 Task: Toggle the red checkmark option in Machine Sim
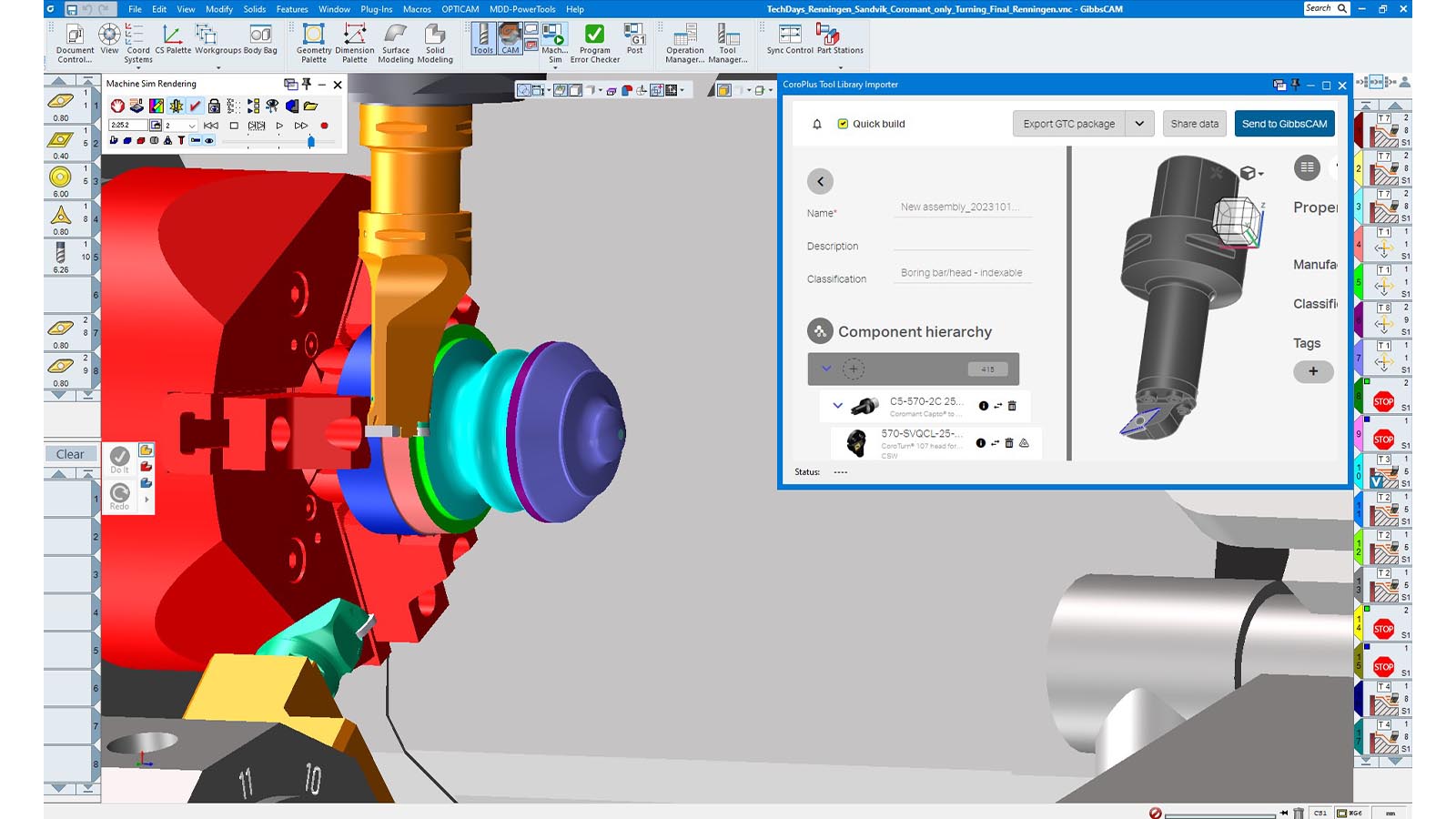(195, 106)
